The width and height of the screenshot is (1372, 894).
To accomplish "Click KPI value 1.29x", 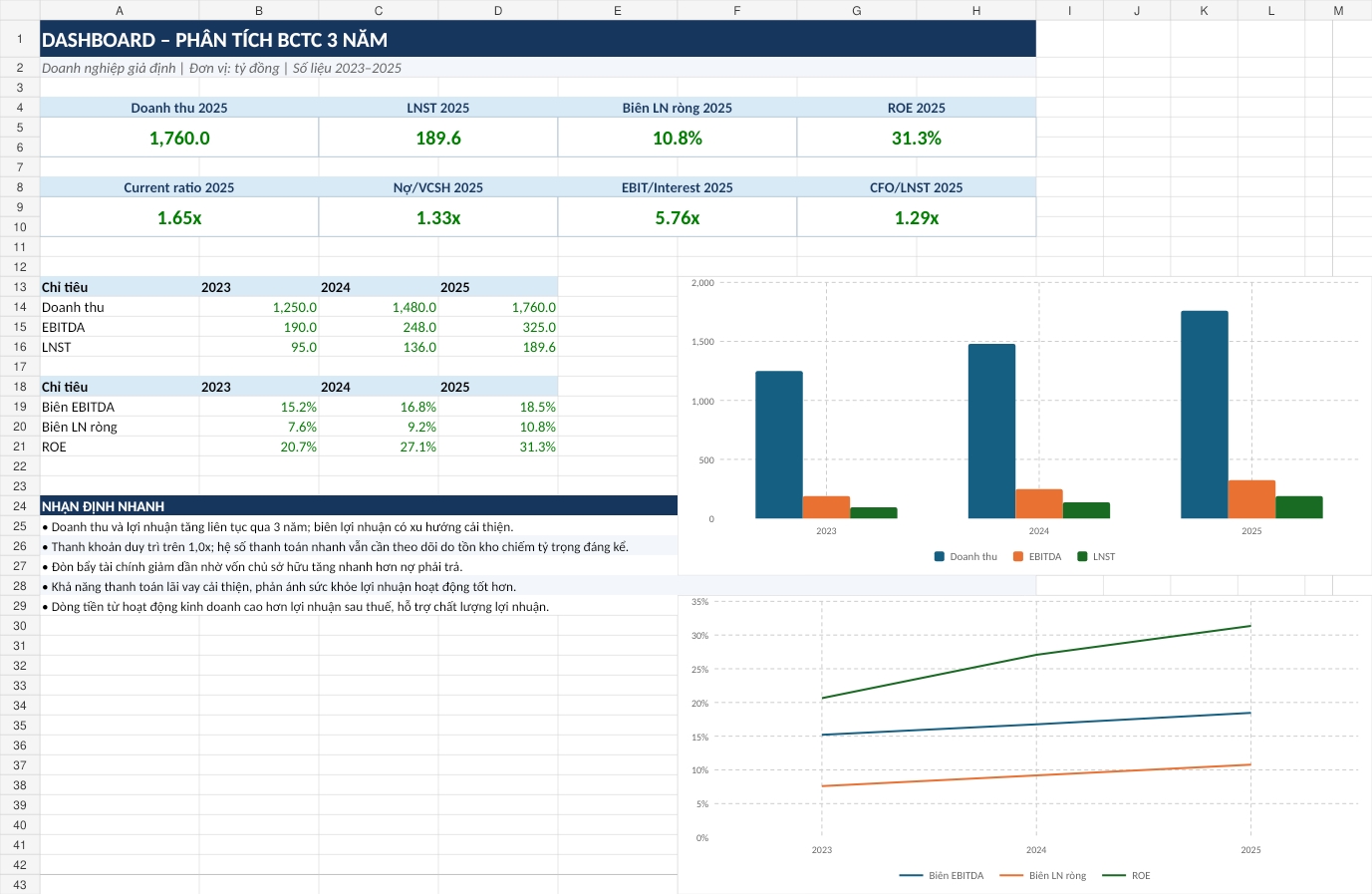I will 917,217.
